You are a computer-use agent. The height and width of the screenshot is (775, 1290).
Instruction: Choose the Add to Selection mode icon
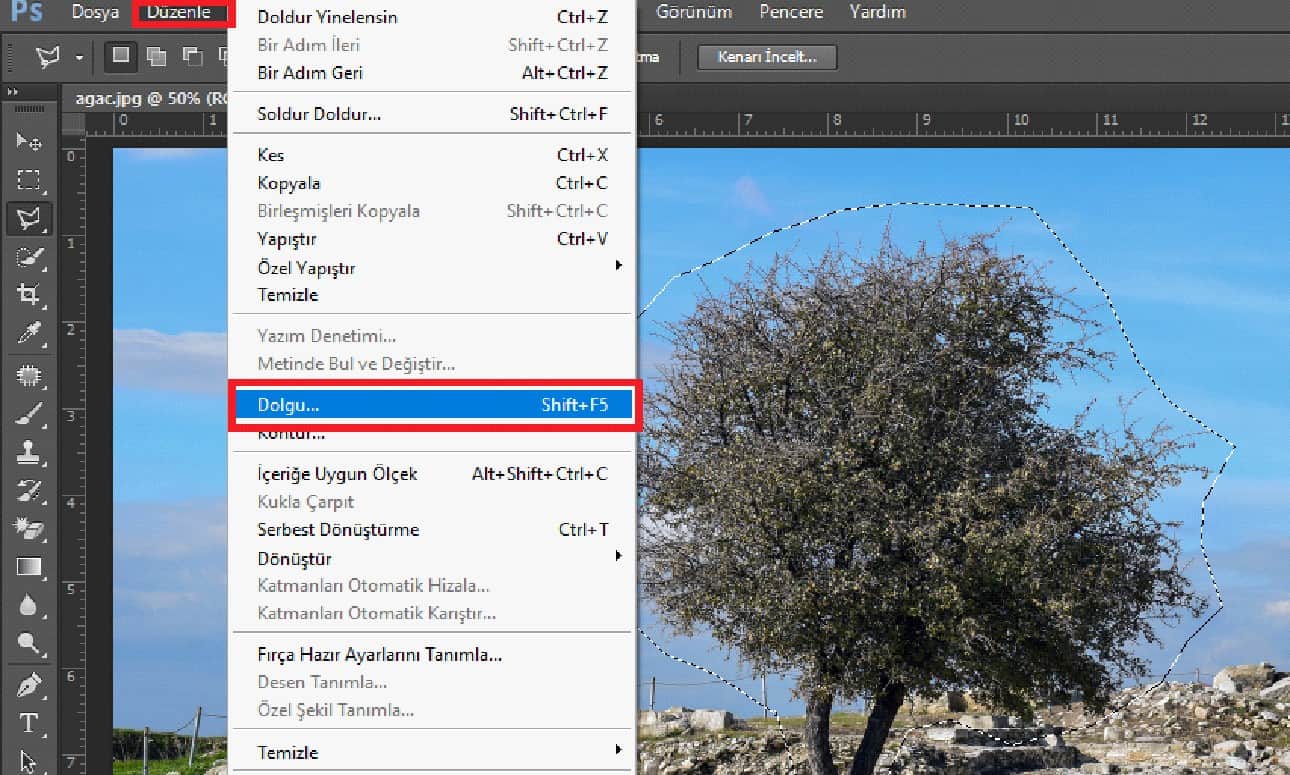156,56
